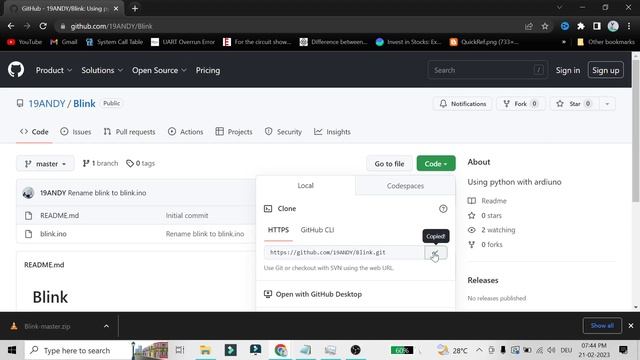Click the Notifications button
The width and height of the screenshot is (640, 360).
point(462,104)
